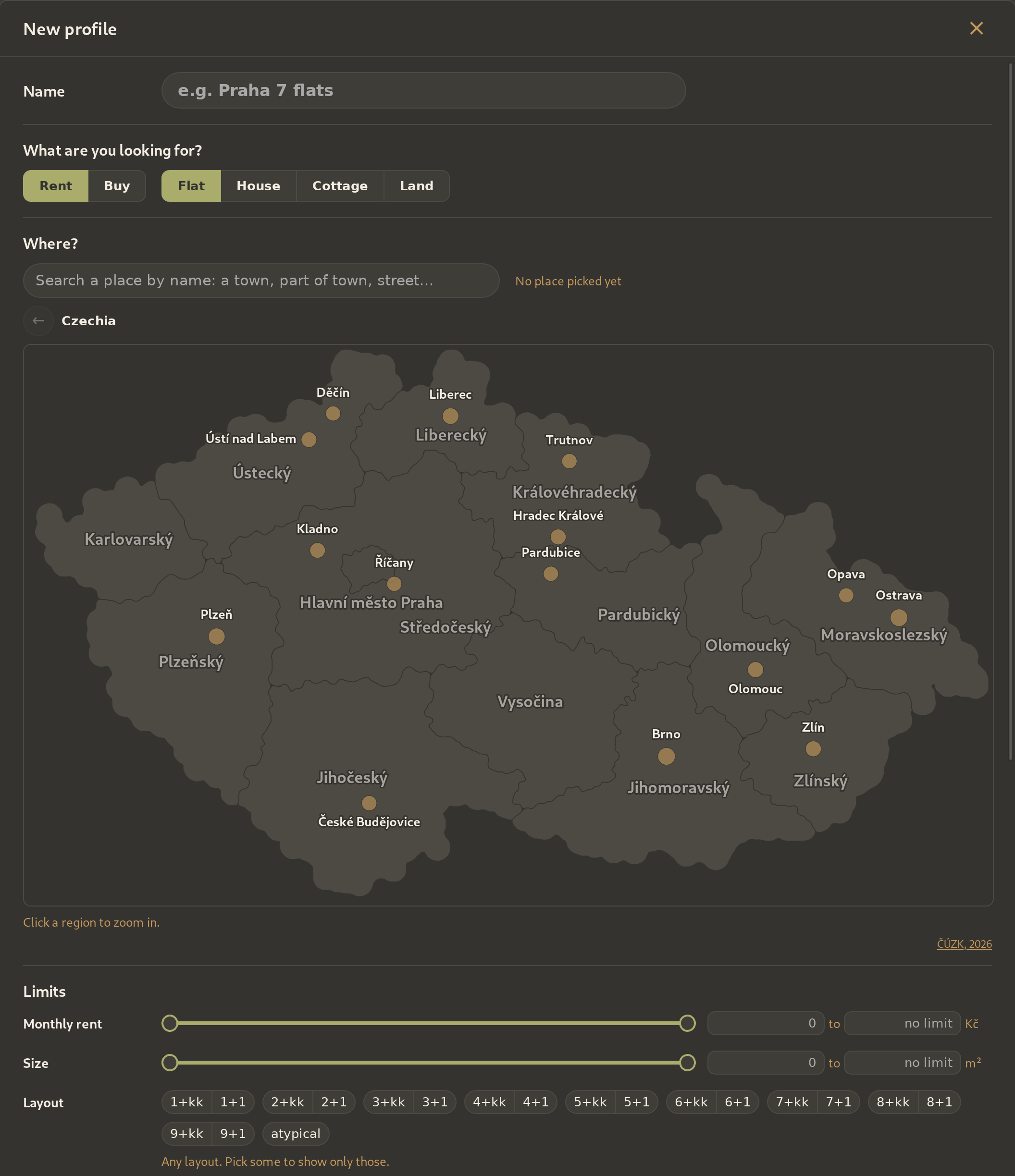Focus Monthly rent minimum value field
1015x1176 pixels.
point(765,1023)
